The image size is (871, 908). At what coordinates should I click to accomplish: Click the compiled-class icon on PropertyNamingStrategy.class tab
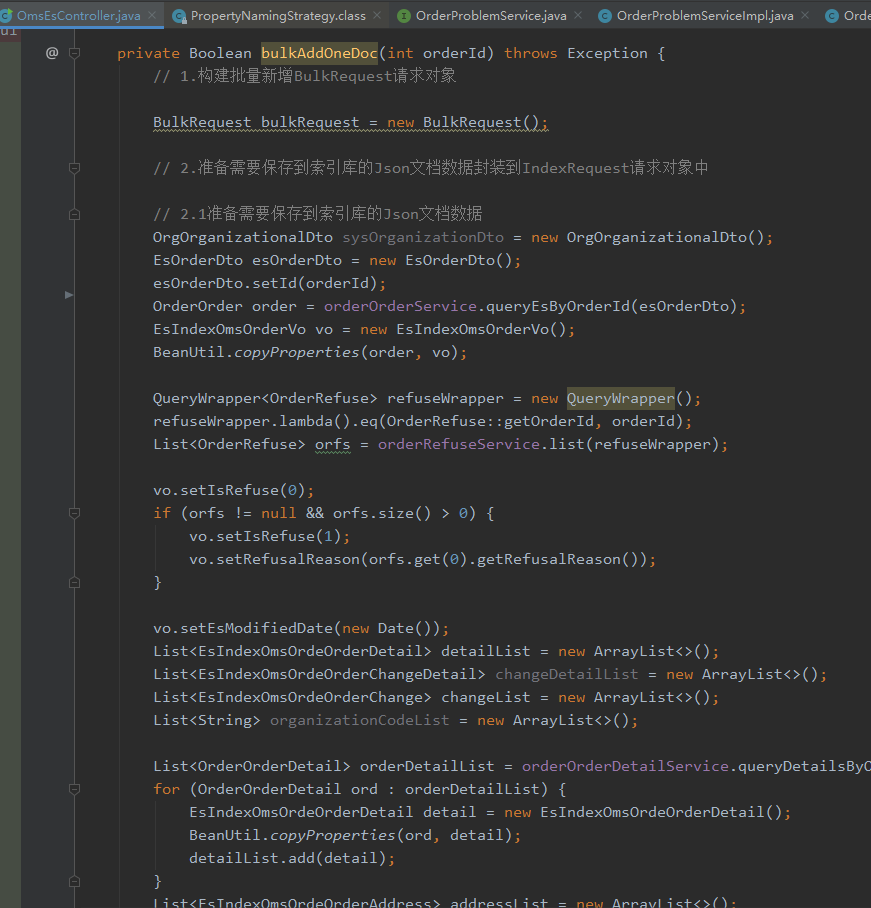pyautogui.click(x=179, y=16)
